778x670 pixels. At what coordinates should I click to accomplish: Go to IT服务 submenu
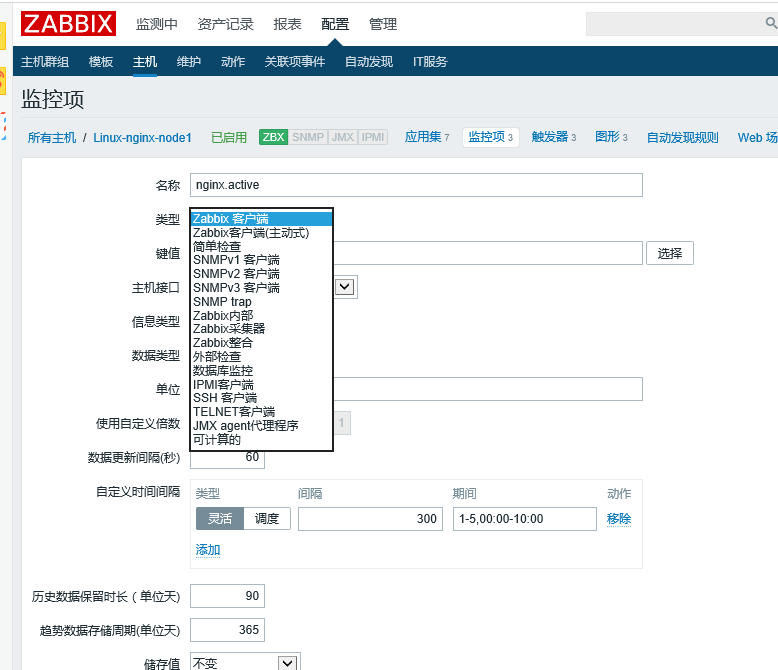point(430,62)
